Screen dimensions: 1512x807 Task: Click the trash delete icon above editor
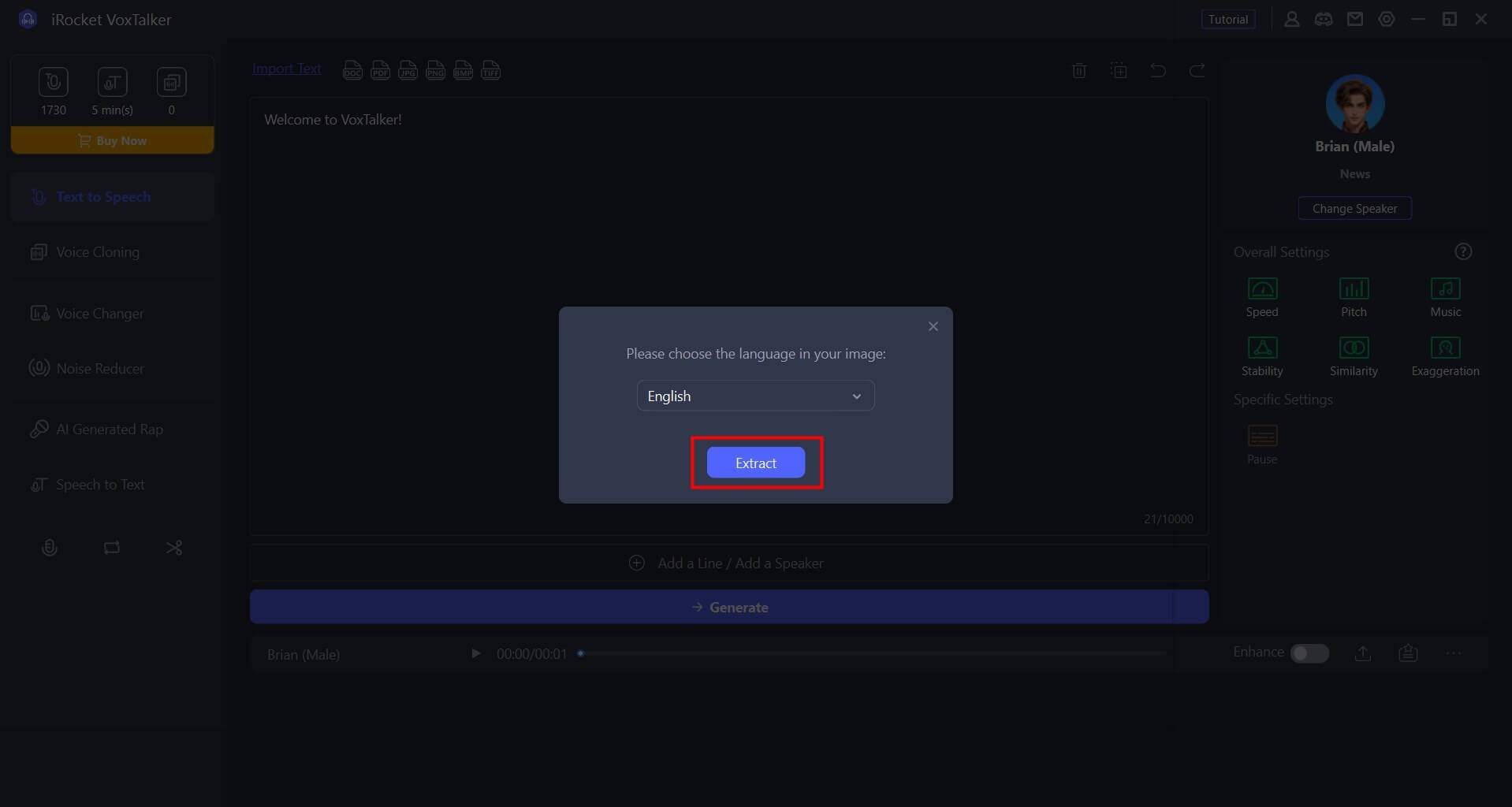click(1079, 71)
